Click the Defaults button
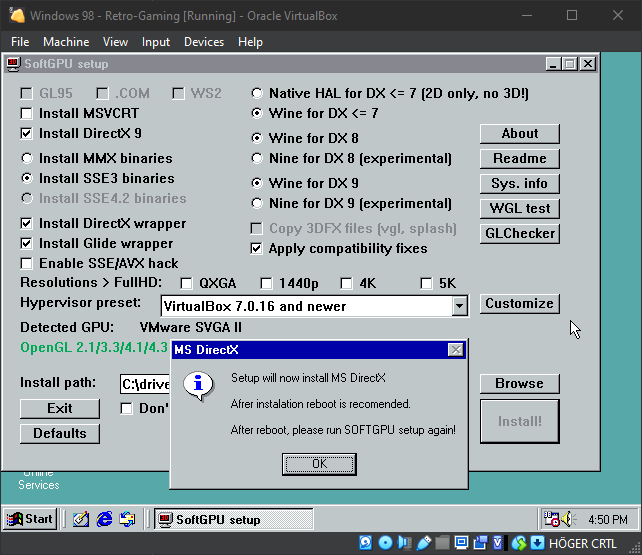This screenshot has width=642, height=555. tap(60, 433)
